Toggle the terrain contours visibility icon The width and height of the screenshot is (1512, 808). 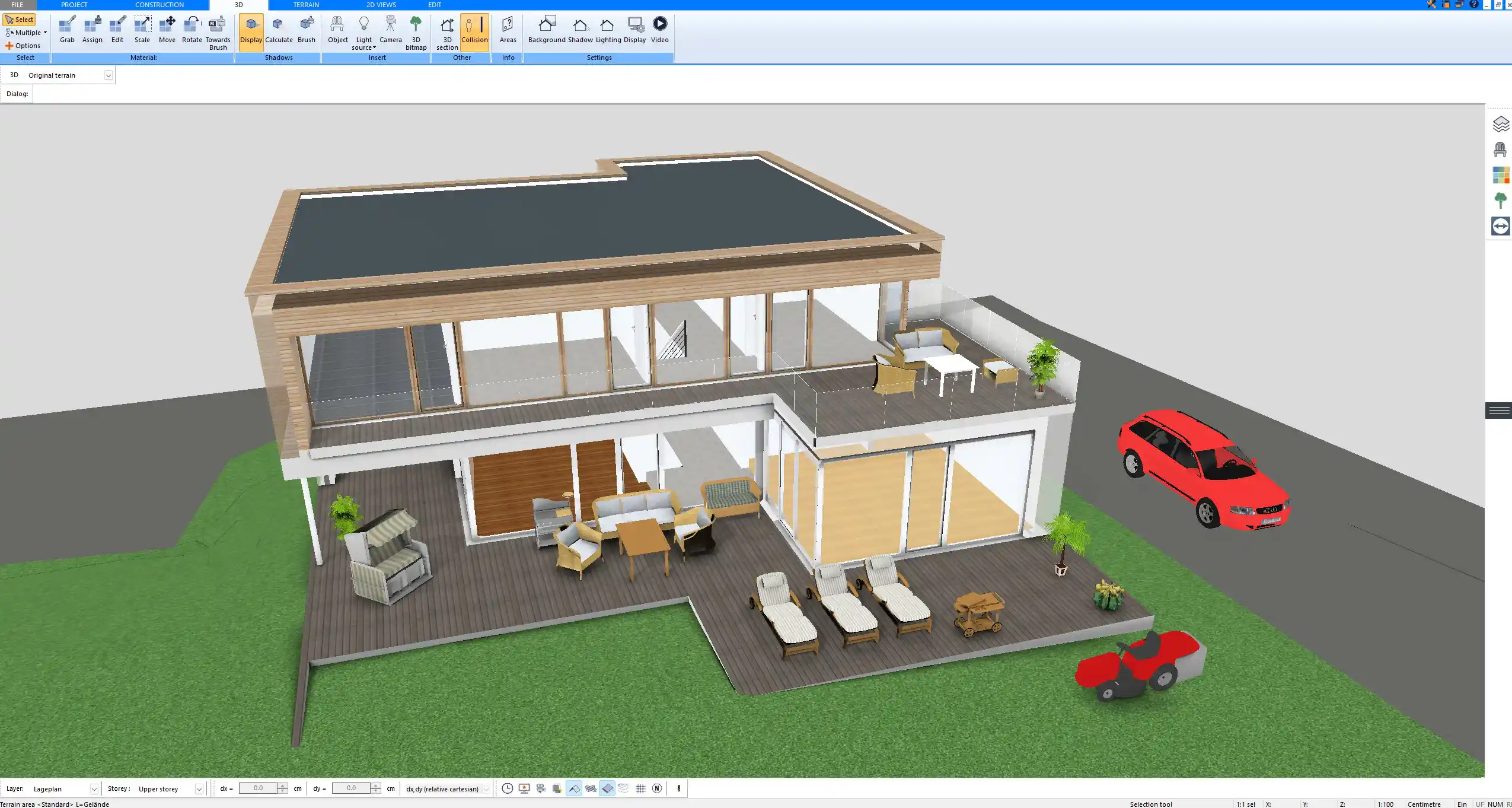623,788
